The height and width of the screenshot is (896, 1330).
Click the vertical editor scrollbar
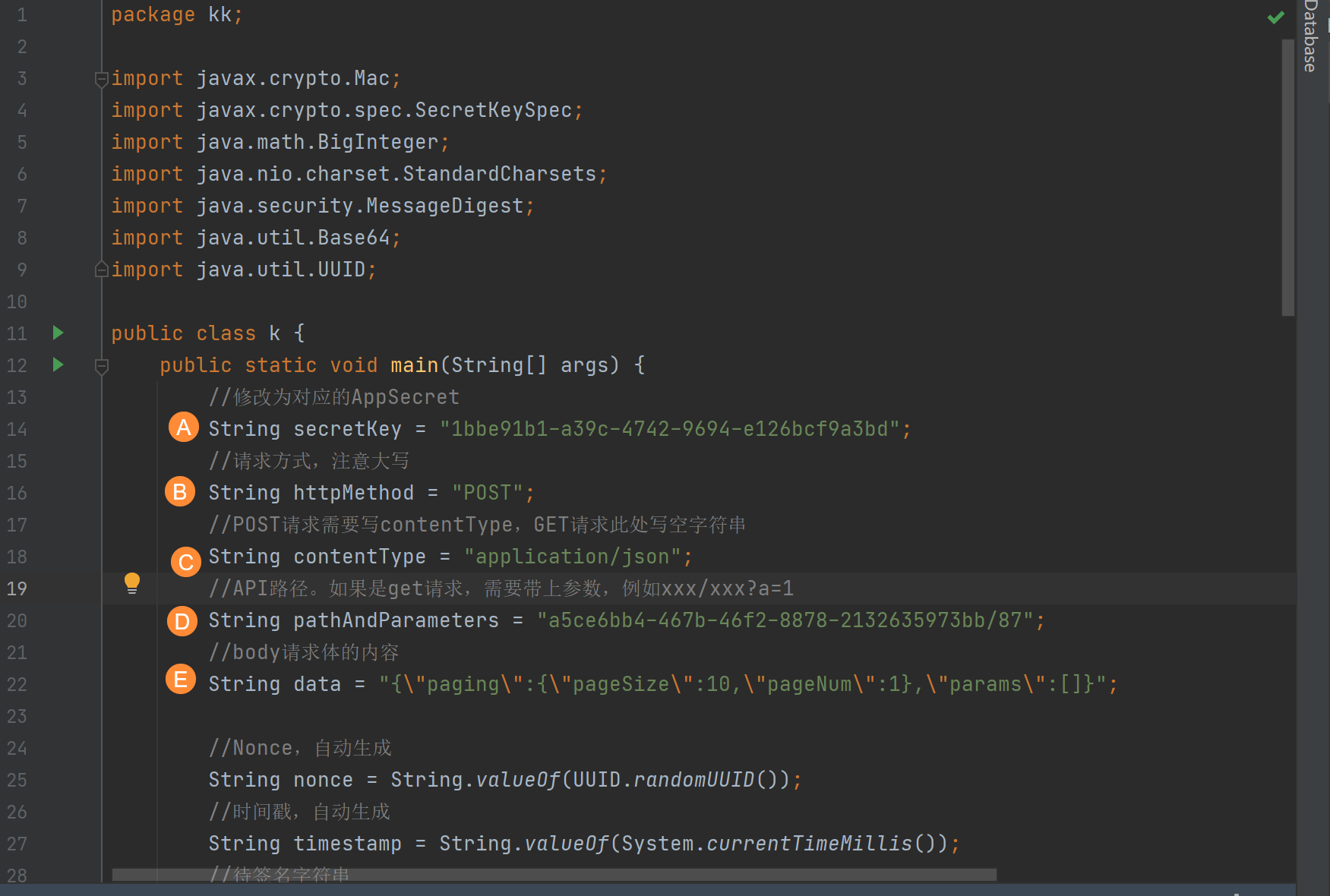(1287, 178)
